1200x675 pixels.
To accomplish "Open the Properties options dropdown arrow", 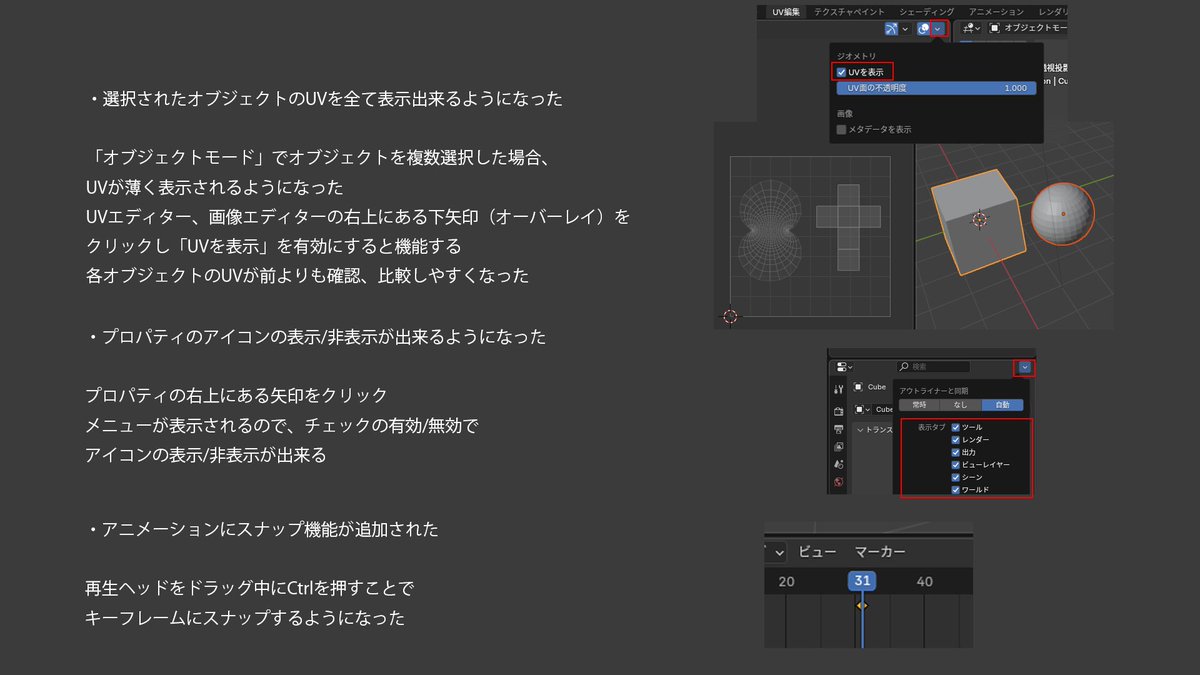I will click(x=1025, y=368).
